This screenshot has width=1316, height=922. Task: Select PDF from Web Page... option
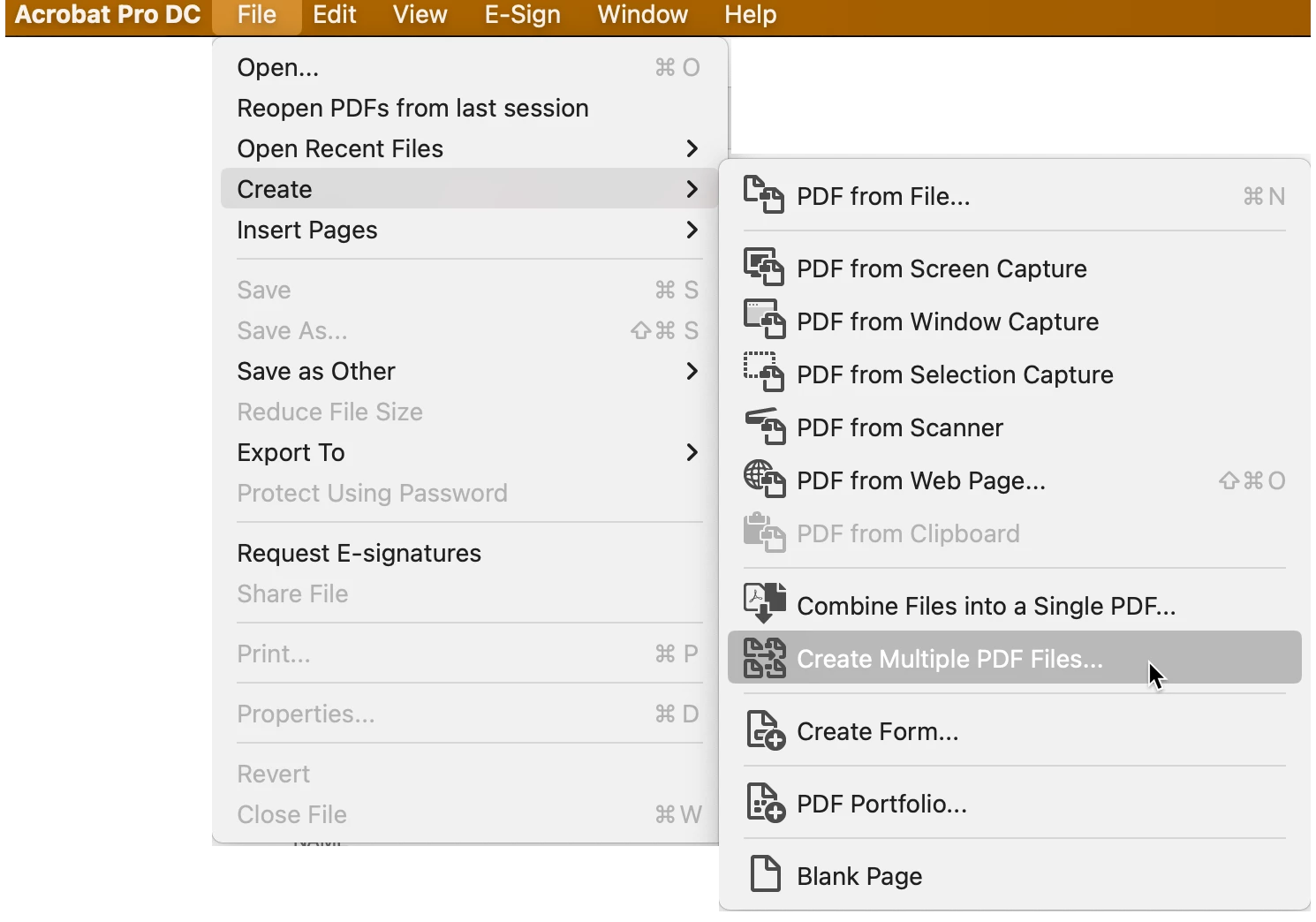pyautogui.click(x=1014, y=480)
